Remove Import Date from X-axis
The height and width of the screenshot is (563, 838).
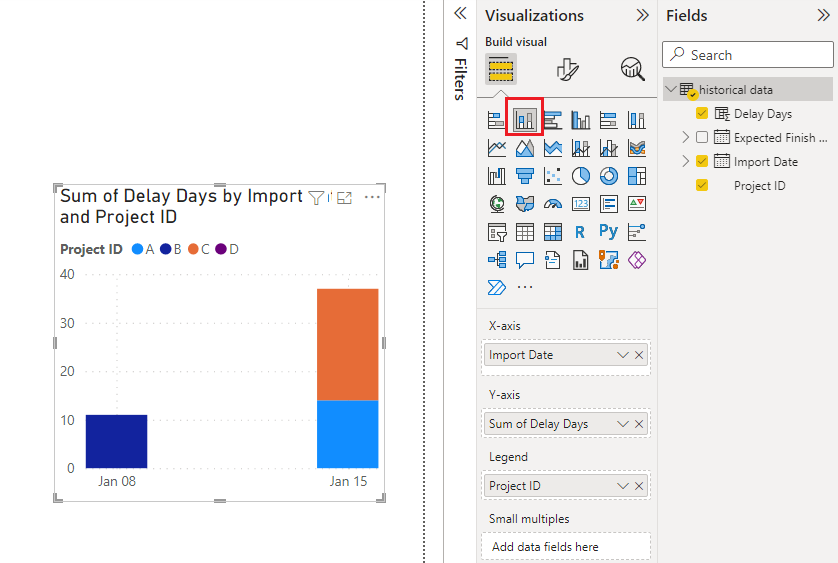point(639,355)
